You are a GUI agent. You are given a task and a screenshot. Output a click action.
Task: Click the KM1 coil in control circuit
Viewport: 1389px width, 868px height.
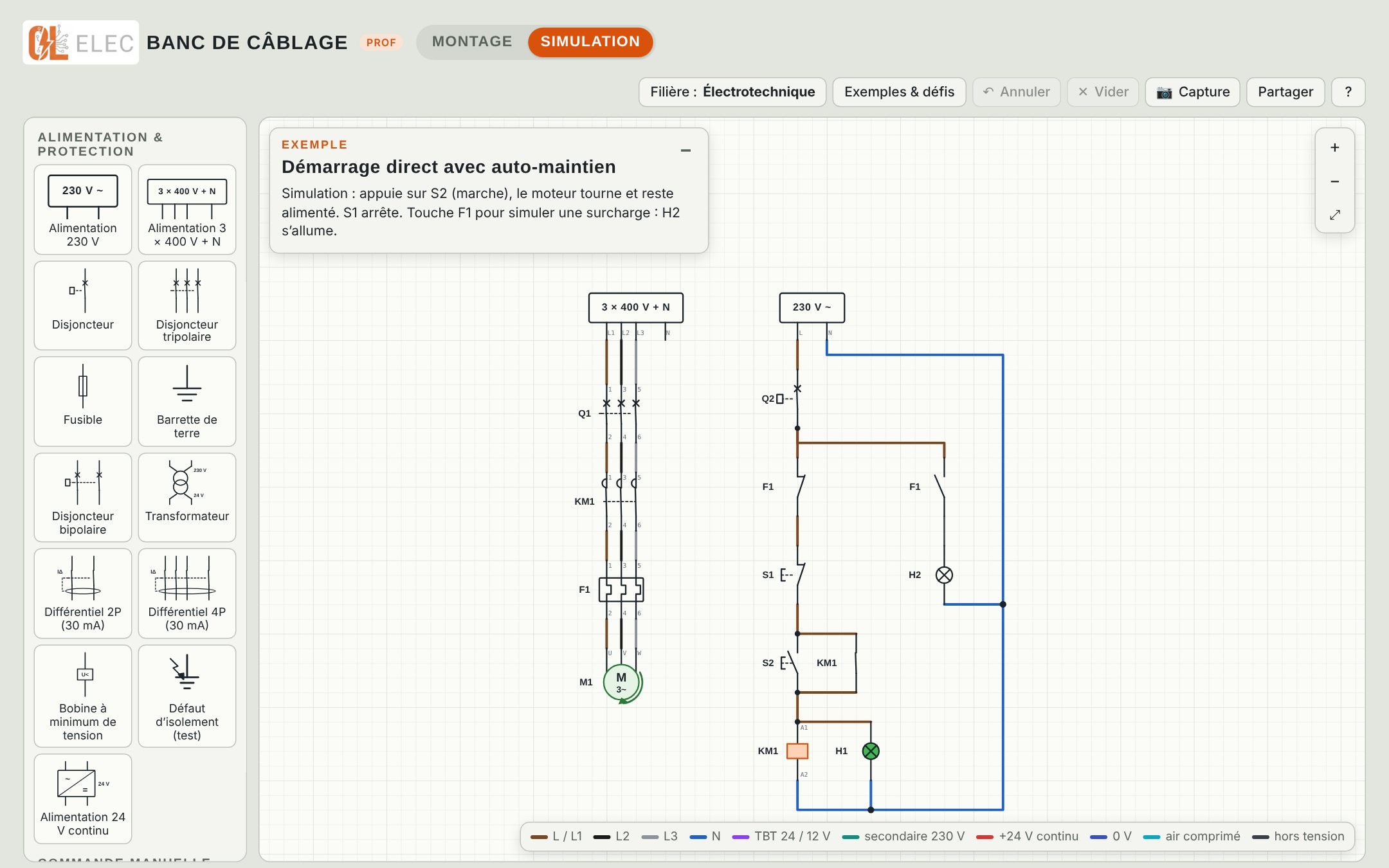tap(797, 751)
